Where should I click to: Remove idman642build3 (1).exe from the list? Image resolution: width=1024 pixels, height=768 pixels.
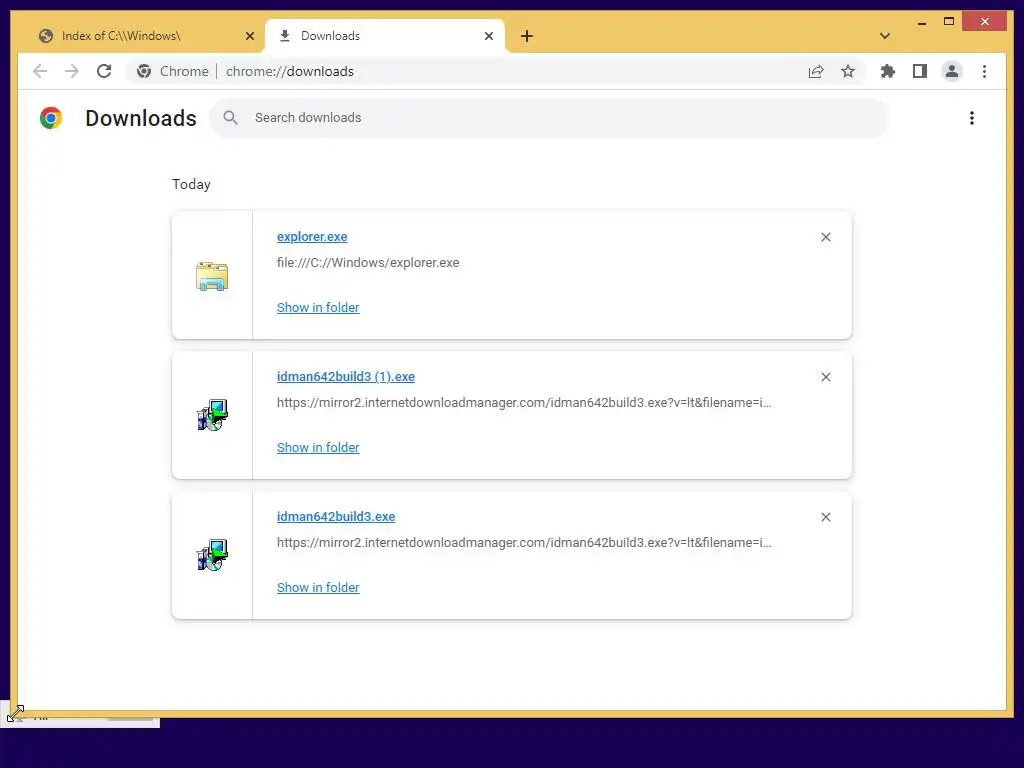[825, 377]
